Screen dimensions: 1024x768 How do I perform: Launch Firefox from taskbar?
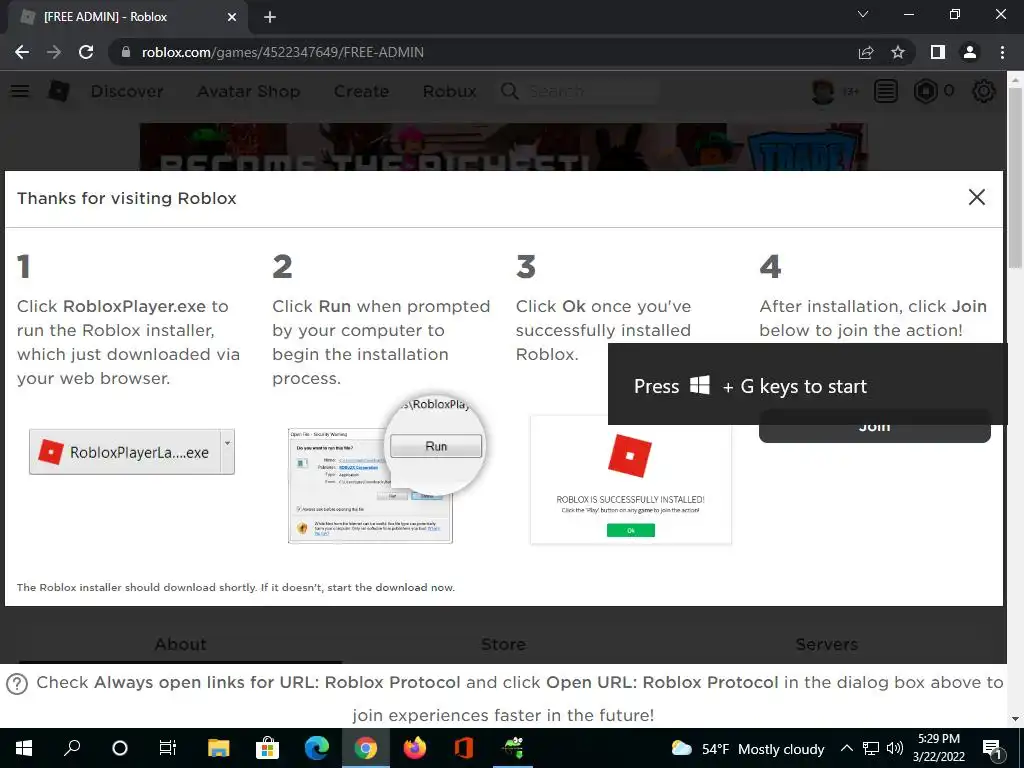[415, 748]
